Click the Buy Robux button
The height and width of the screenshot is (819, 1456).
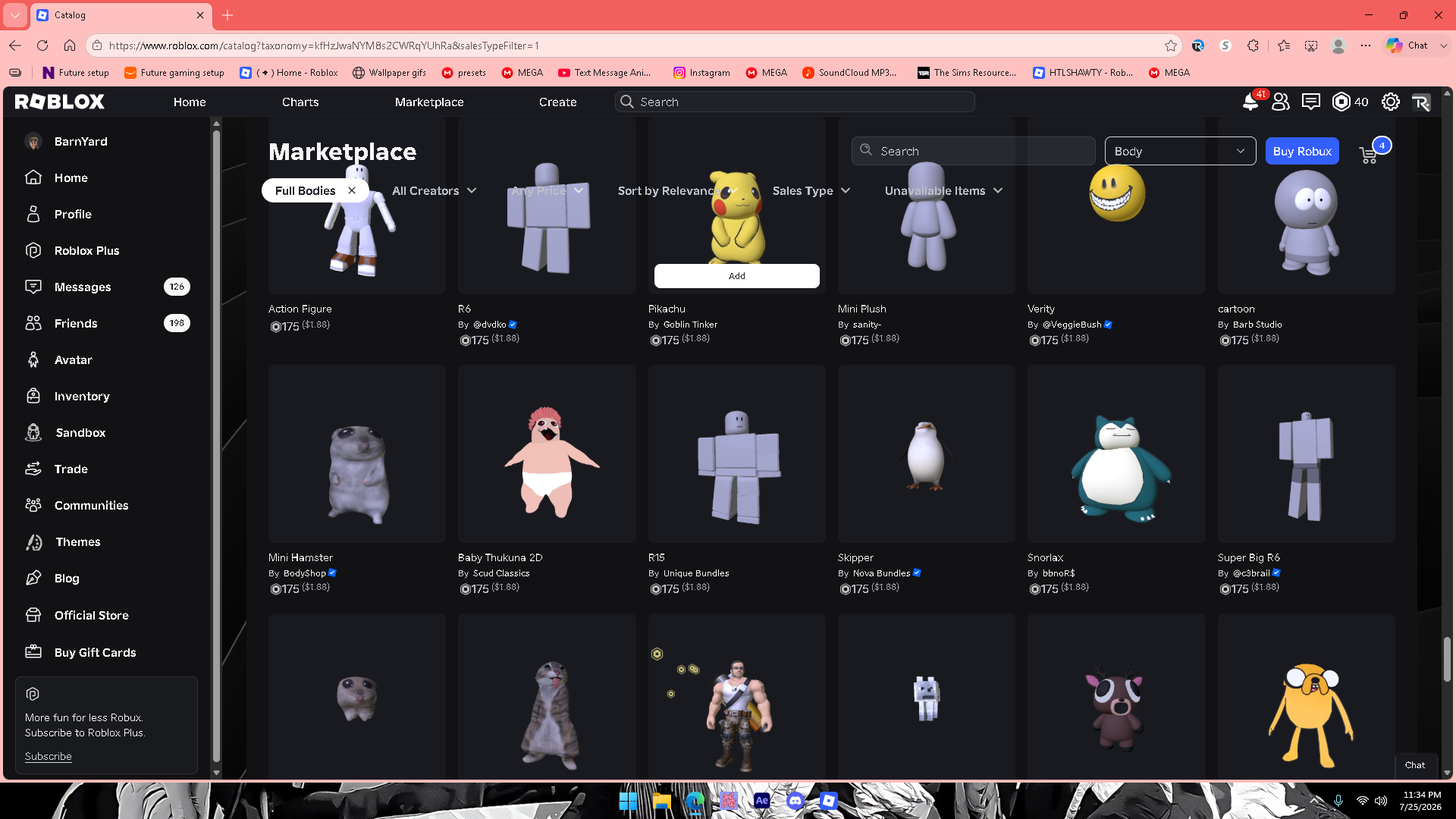click(x=1302, y=151)
